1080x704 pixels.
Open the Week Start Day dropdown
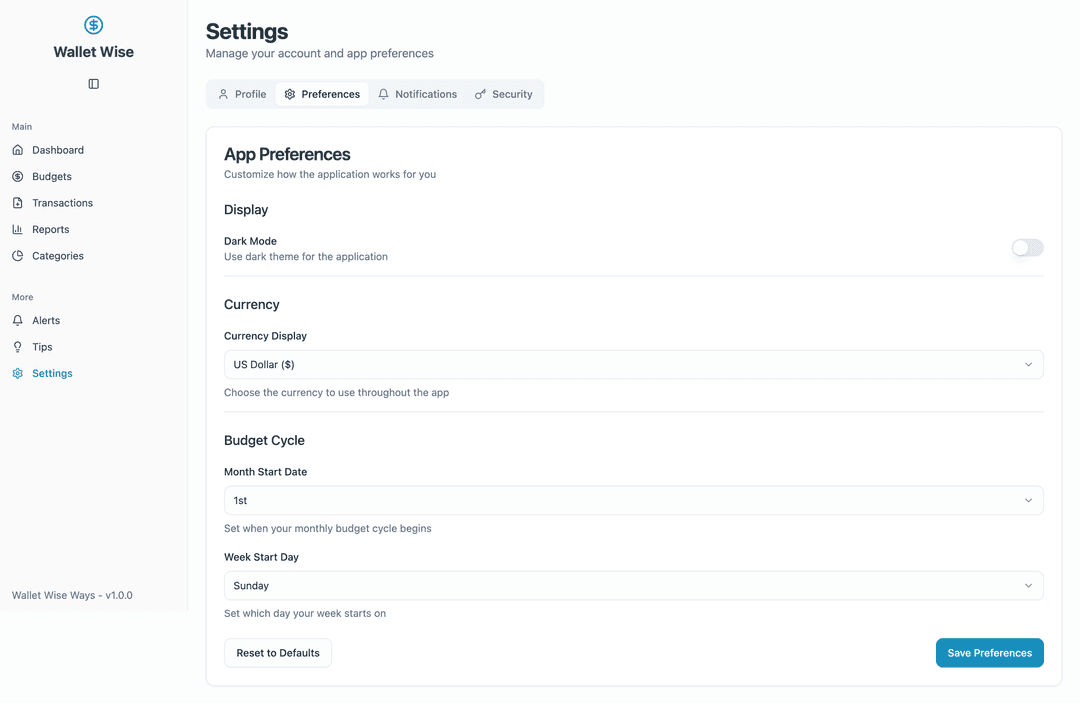(x=634, y=585)
